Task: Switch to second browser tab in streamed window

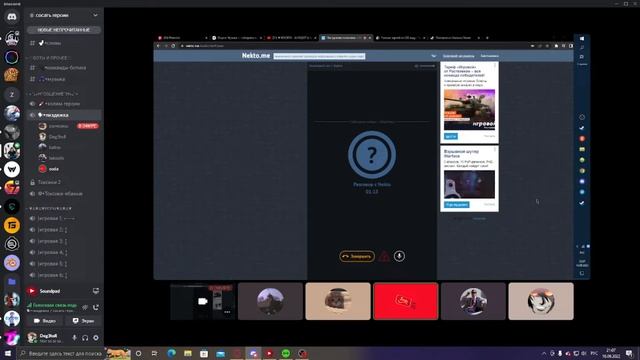Action: point(236,38)
